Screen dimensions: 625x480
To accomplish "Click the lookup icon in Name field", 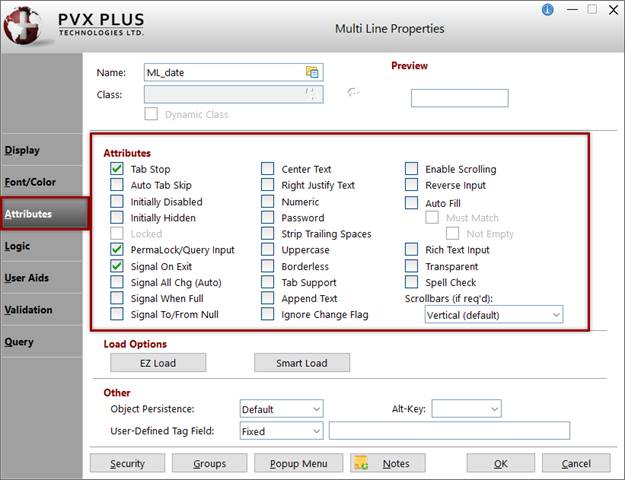I will 312,72.
